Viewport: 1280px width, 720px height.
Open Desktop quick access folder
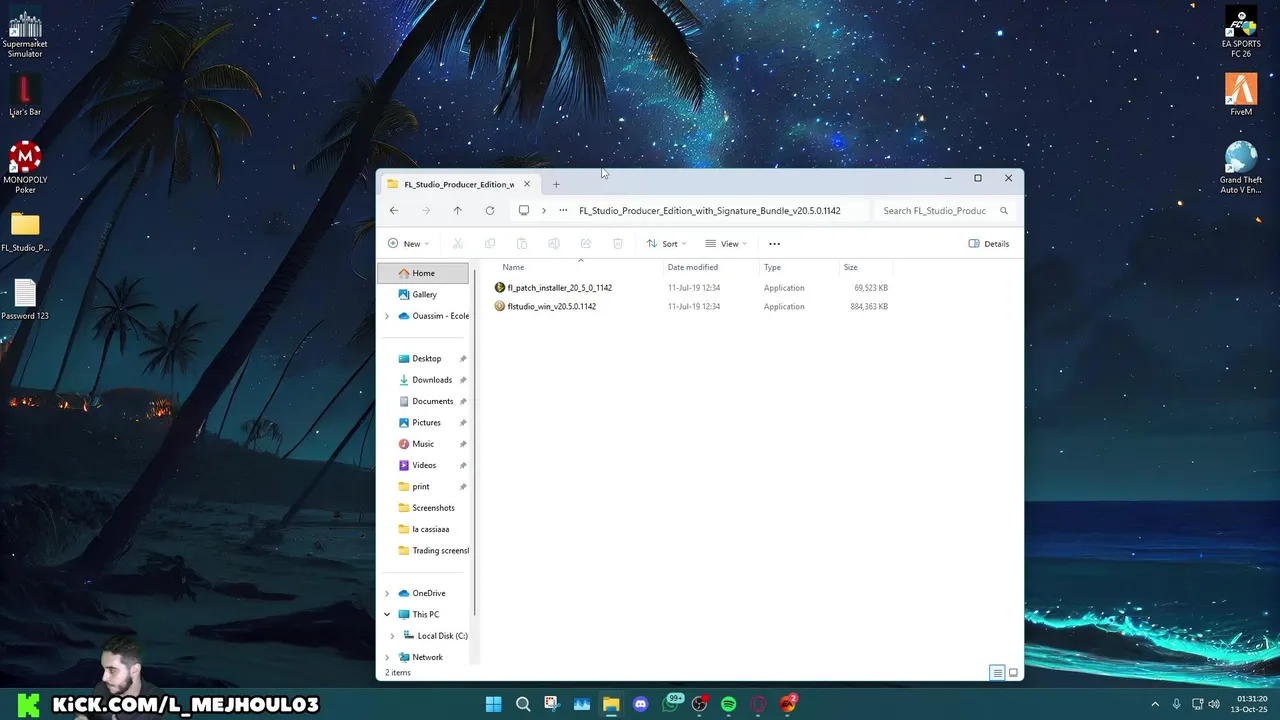[426, 359]
